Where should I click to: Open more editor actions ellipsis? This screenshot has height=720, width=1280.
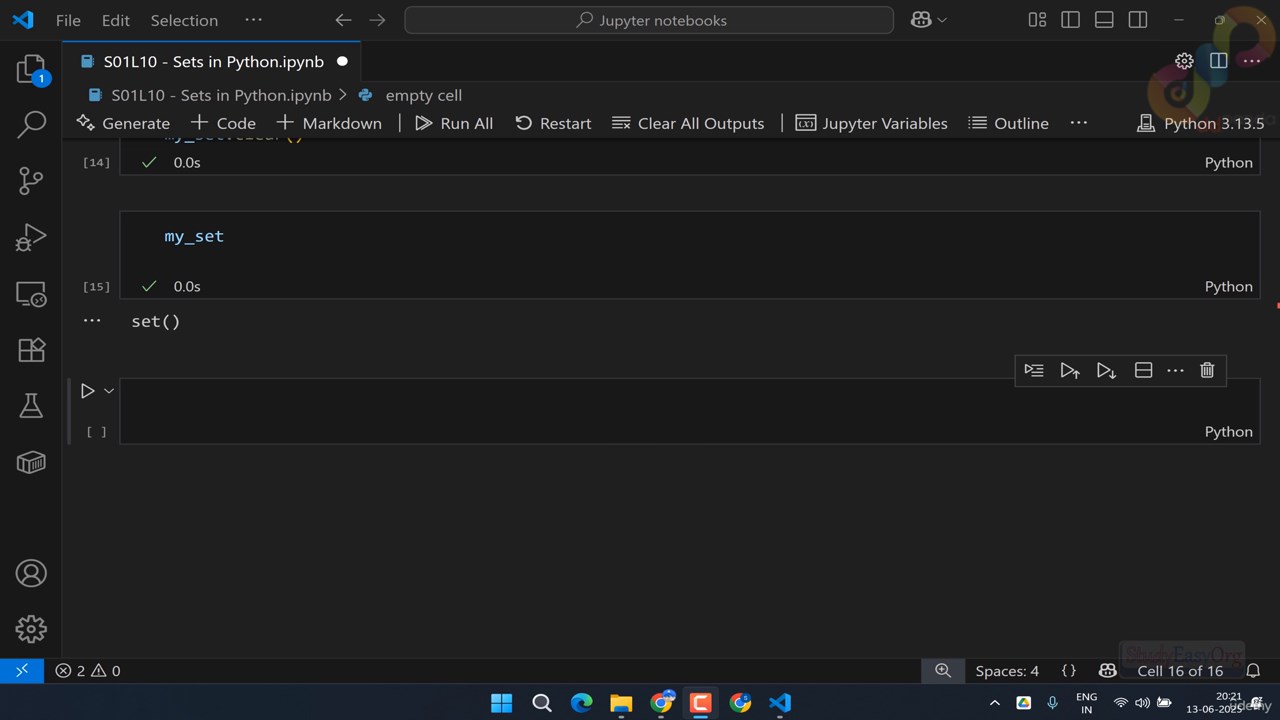(1251, 61)
